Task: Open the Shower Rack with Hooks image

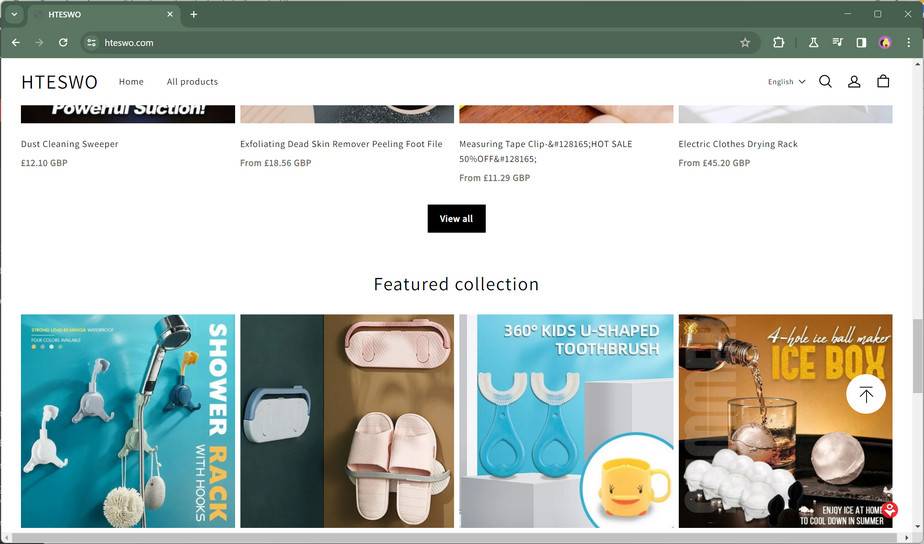Action: click(128, 421)
